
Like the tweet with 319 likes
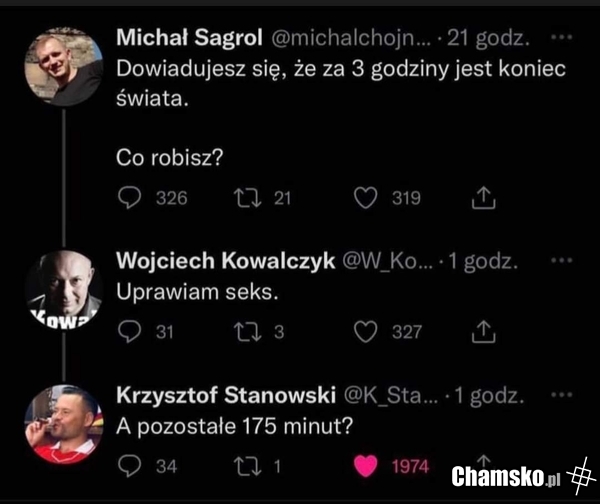point(365,198)
